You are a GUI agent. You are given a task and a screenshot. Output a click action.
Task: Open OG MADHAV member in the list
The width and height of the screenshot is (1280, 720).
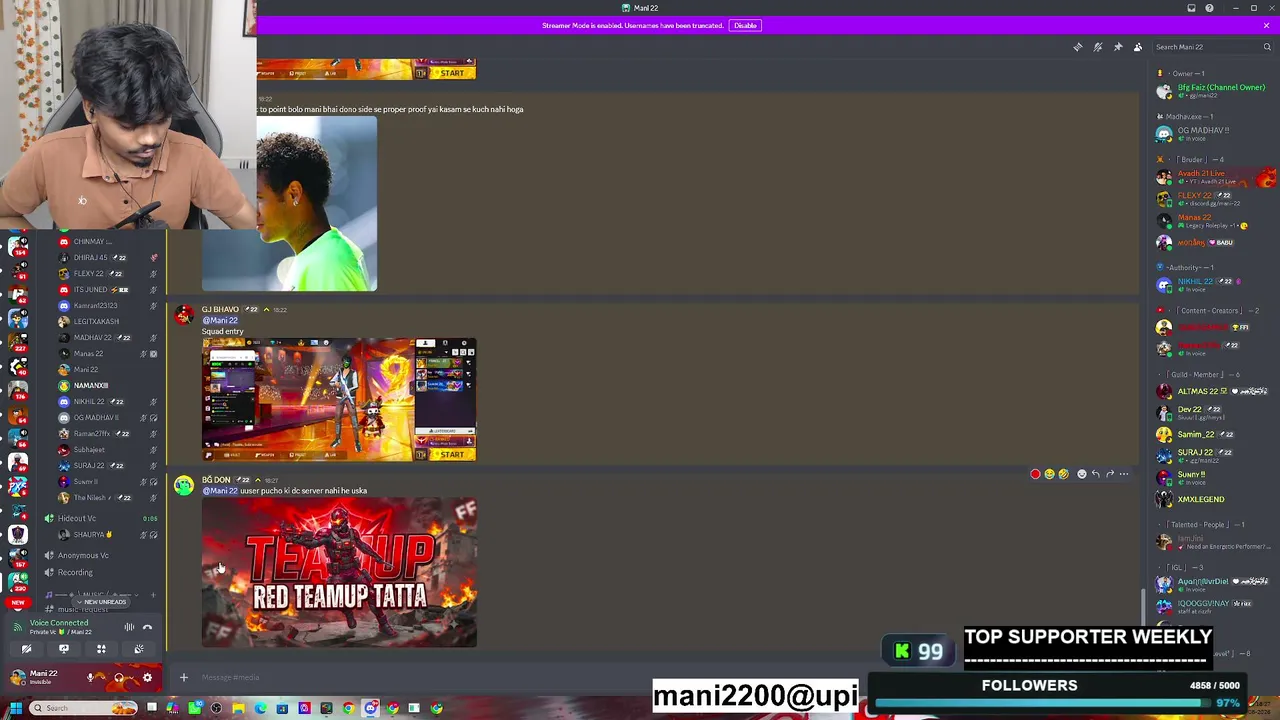tap(1214, 134)
